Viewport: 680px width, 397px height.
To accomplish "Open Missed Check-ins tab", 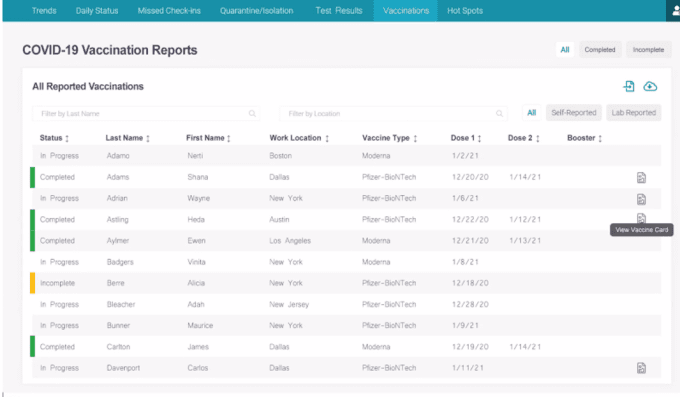I will [169, 10].
